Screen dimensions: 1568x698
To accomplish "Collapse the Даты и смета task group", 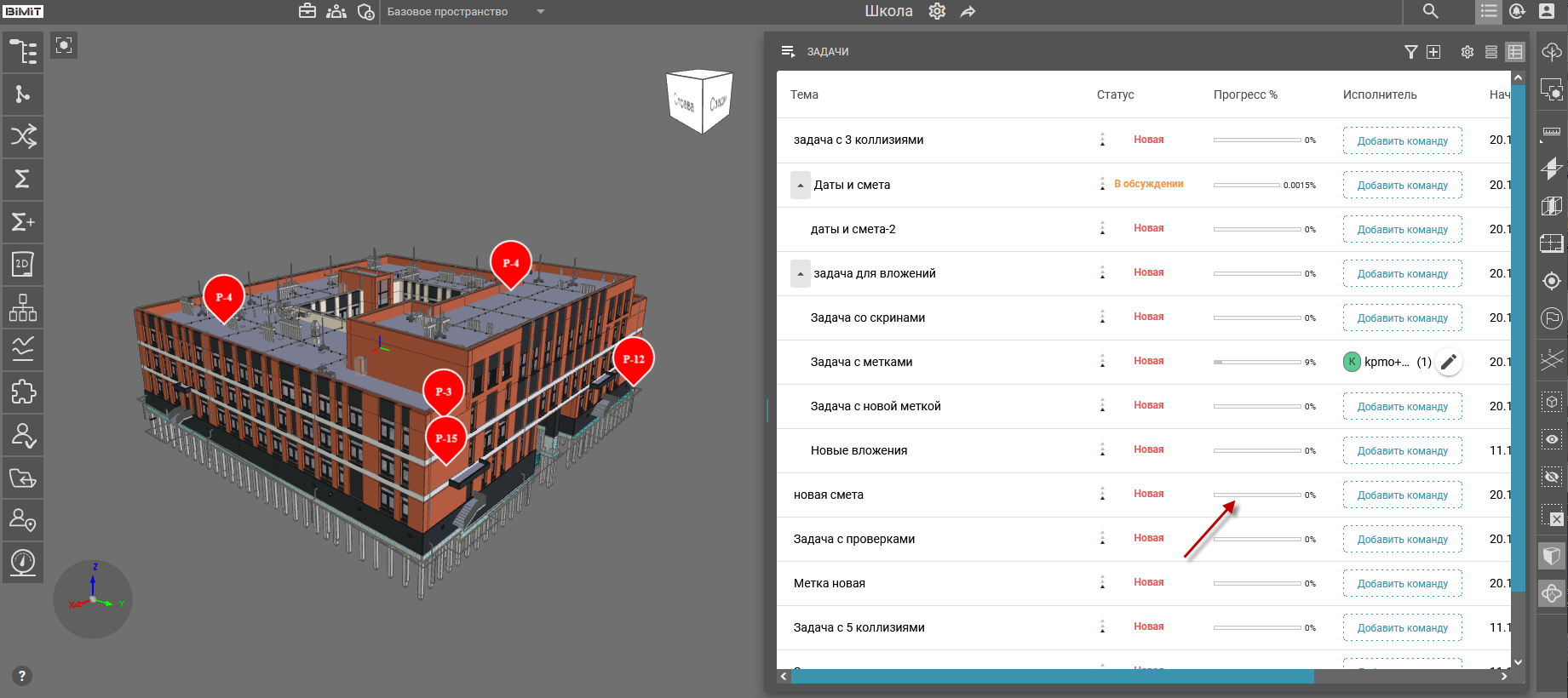I will [x=800, y=186].
